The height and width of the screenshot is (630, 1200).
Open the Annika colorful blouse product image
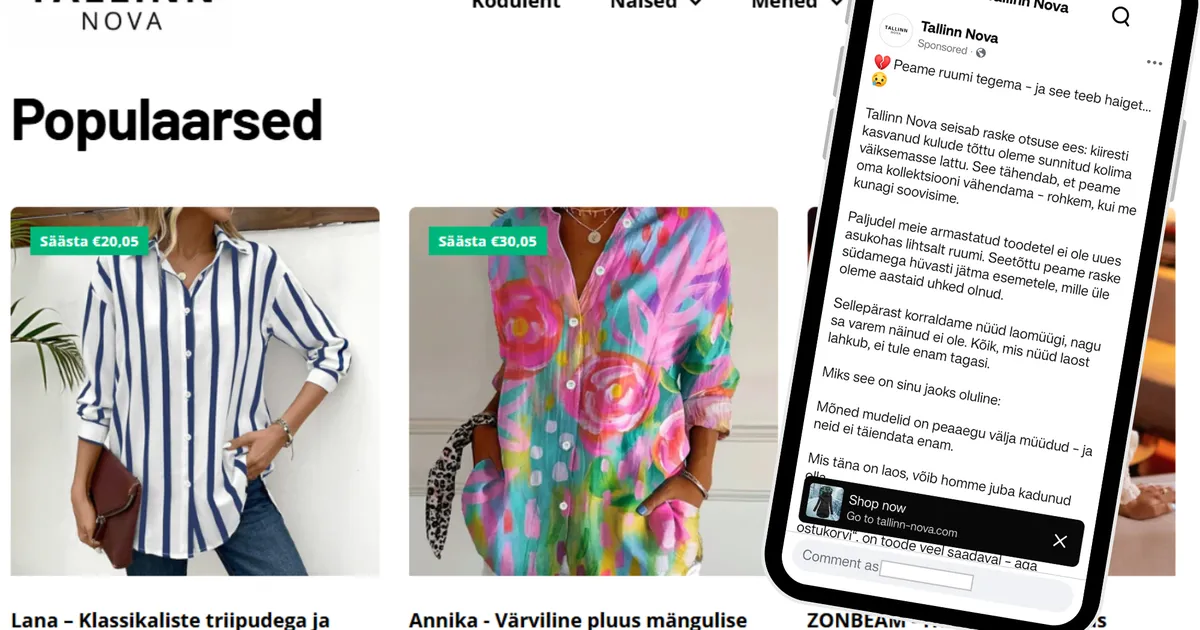593,391
